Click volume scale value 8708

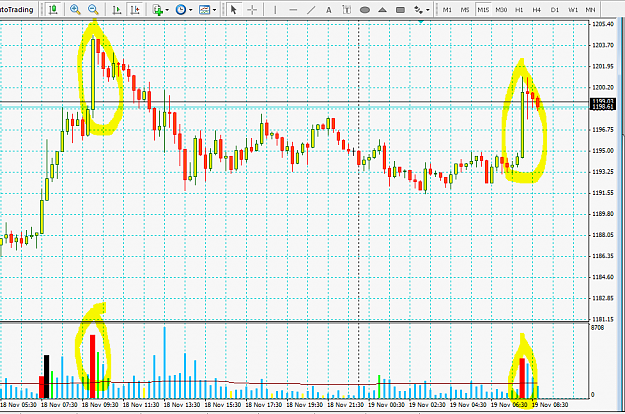(597, 328)
